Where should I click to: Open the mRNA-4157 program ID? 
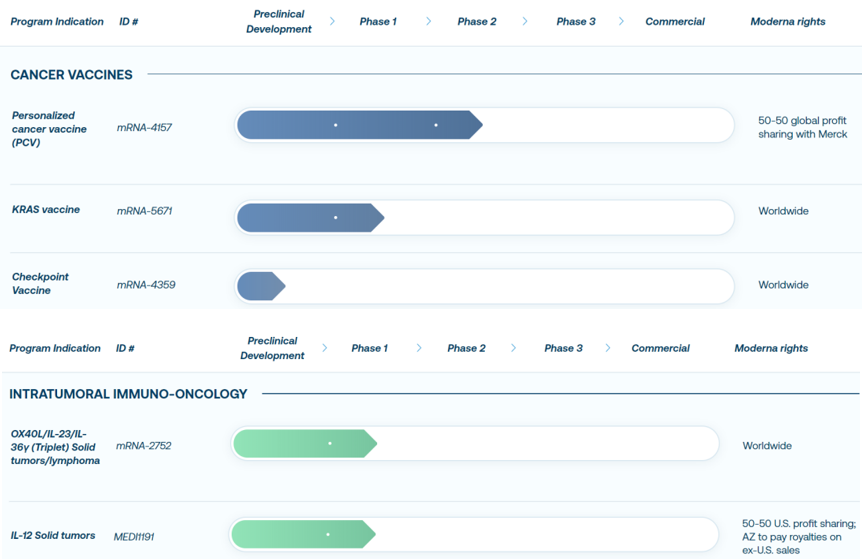144,128
